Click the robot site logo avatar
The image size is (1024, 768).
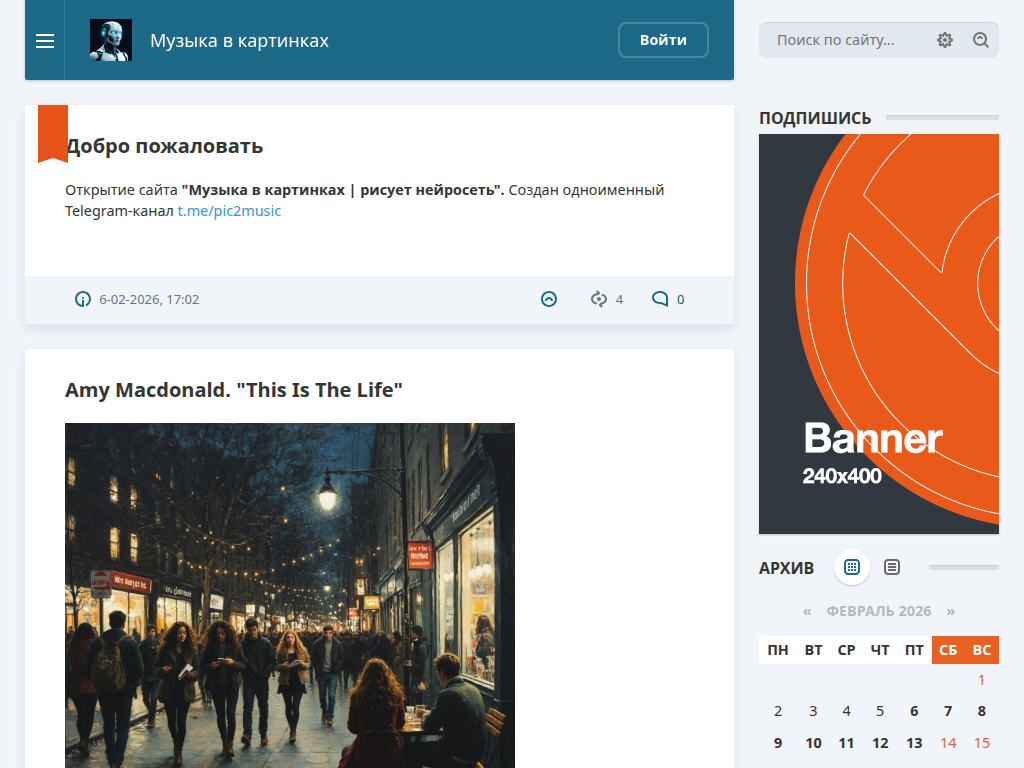tap(111, 40)
